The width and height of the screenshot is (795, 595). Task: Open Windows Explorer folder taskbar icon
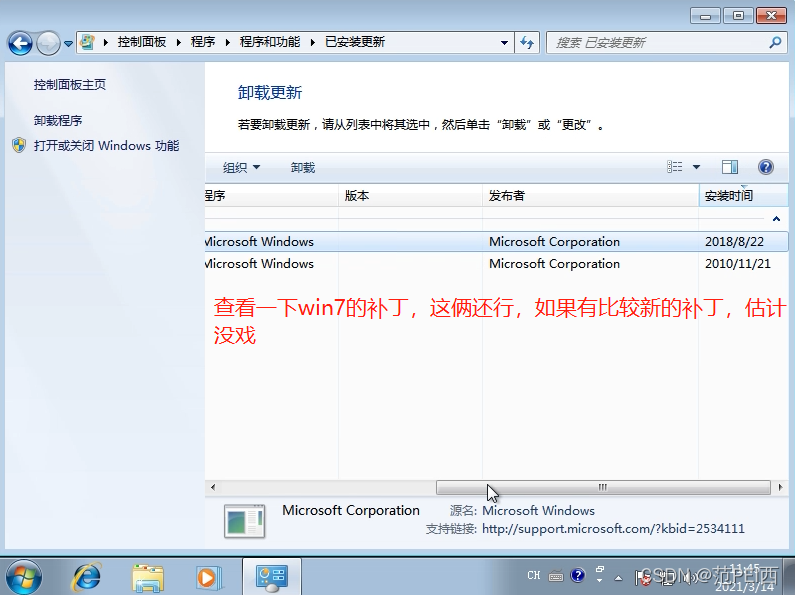click(x=148, y=578)
